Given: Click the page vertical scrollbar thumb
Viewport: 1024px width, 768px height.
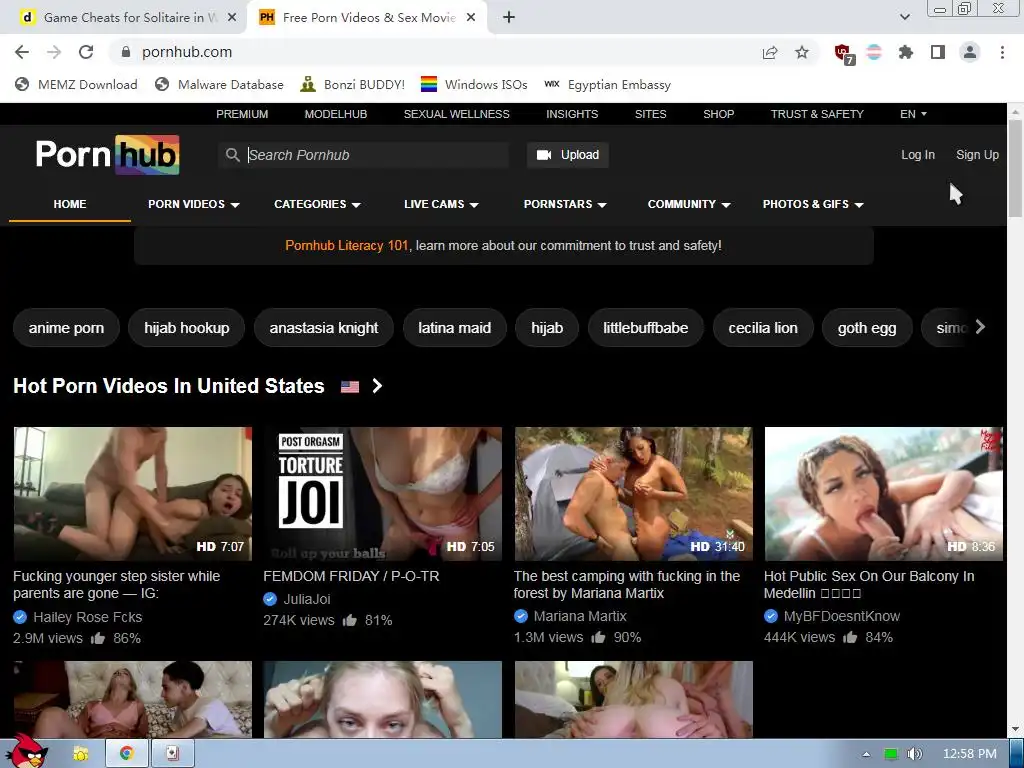Looking at the screenshot, I should coord(1015,168).
